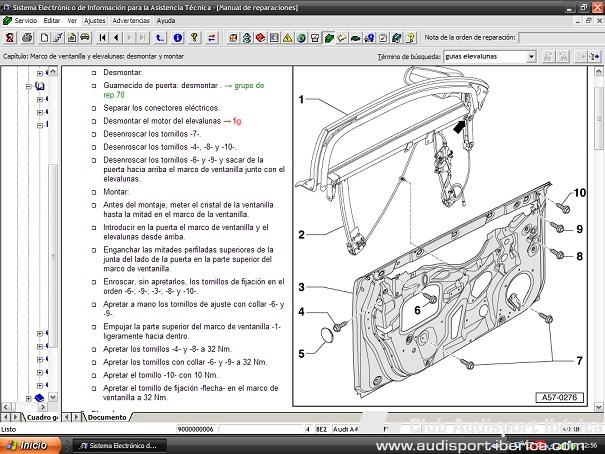
Task: Open the Ayuda menu
Action: (x=166, y=20)
